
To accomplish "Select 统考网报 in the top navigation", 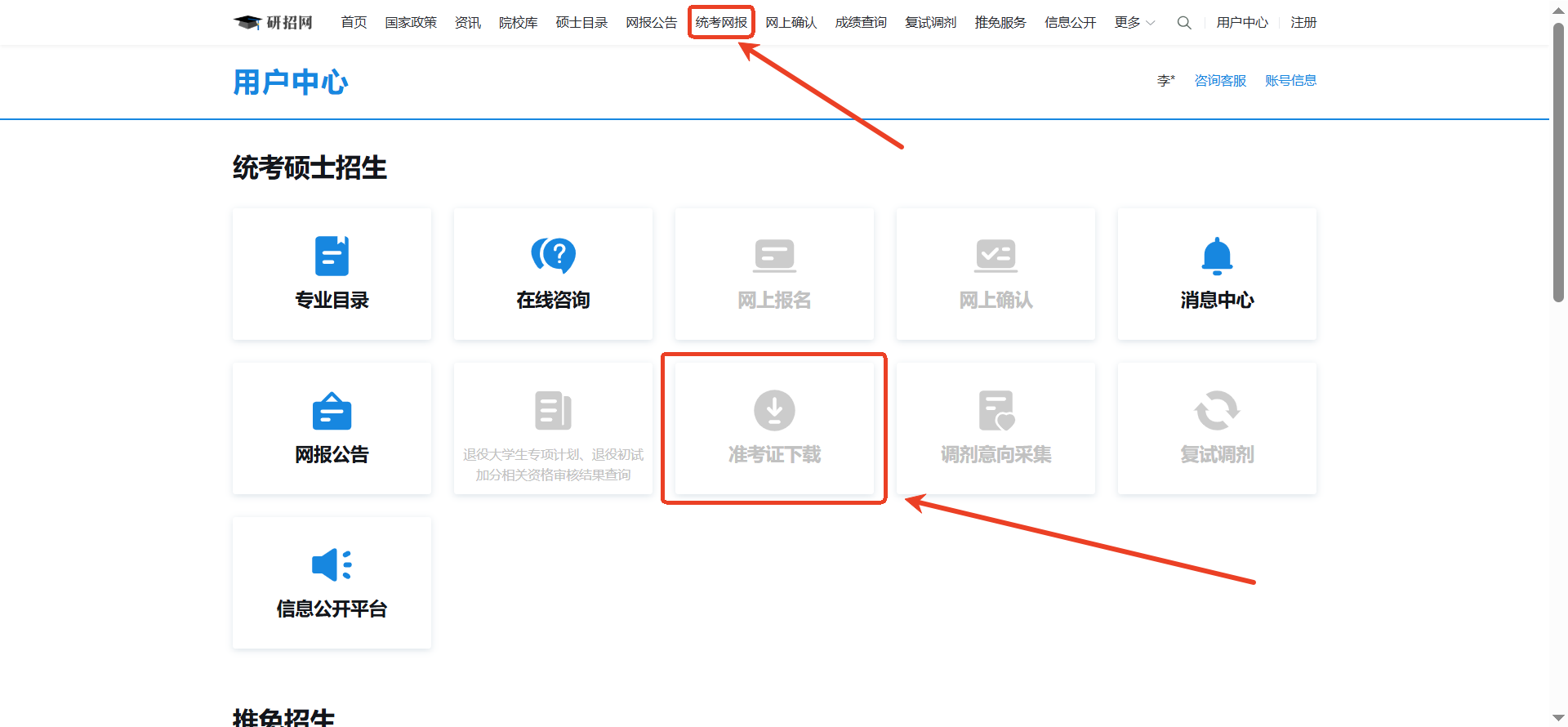I will pyautogui.click(x=721, y=23).
